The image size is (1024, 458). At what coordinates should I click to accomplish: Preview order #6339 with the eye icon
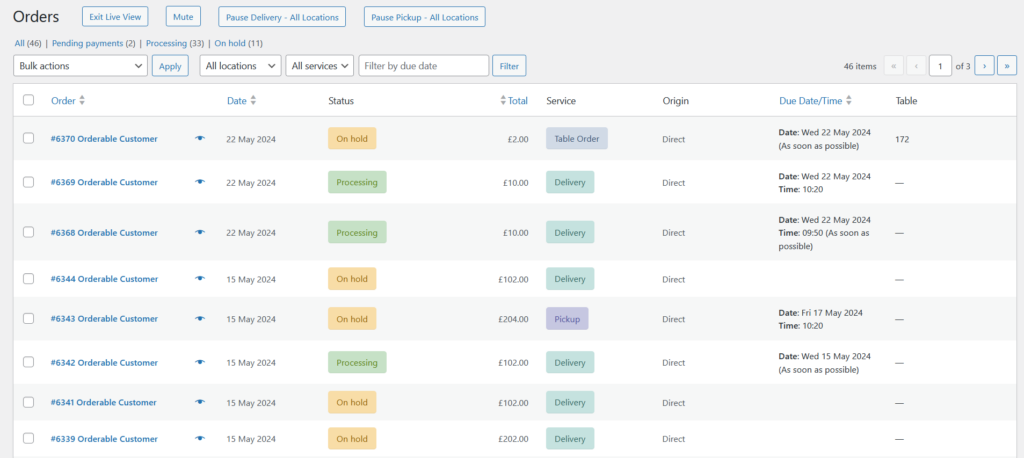coord(200,439)
